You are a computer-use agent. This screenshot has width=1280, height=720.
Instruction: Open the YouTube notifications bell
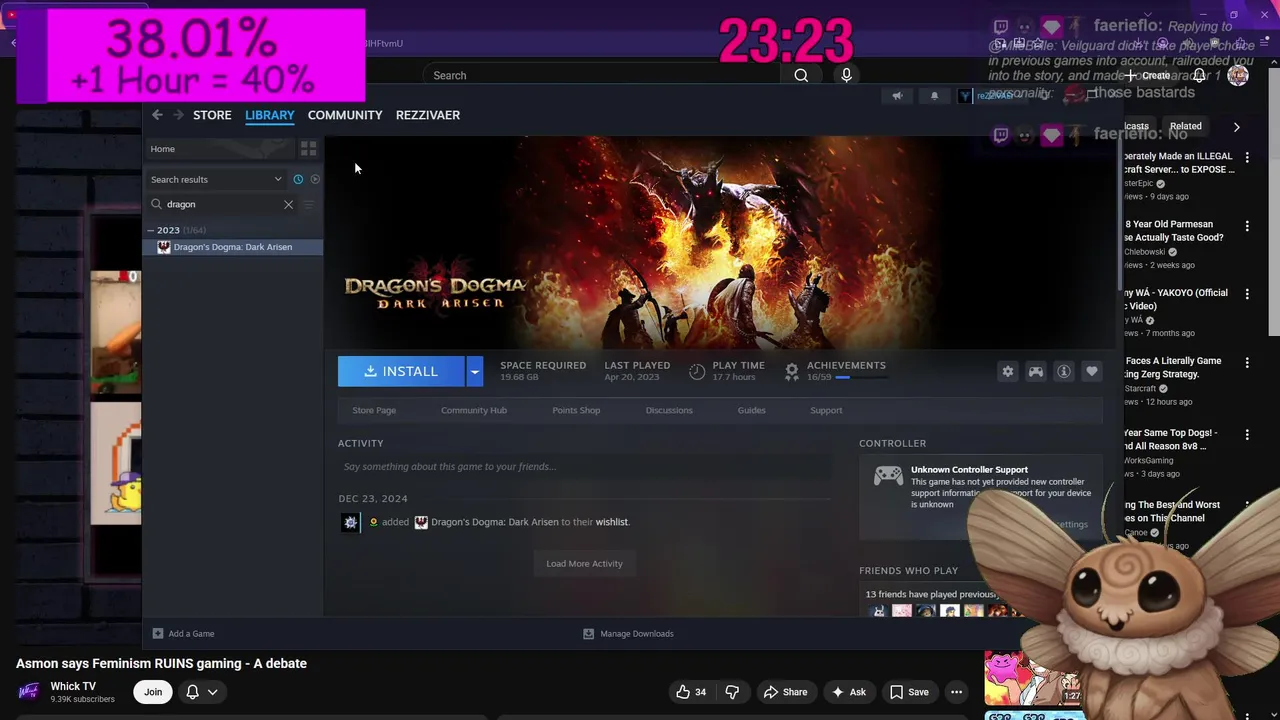[1199, 76]
